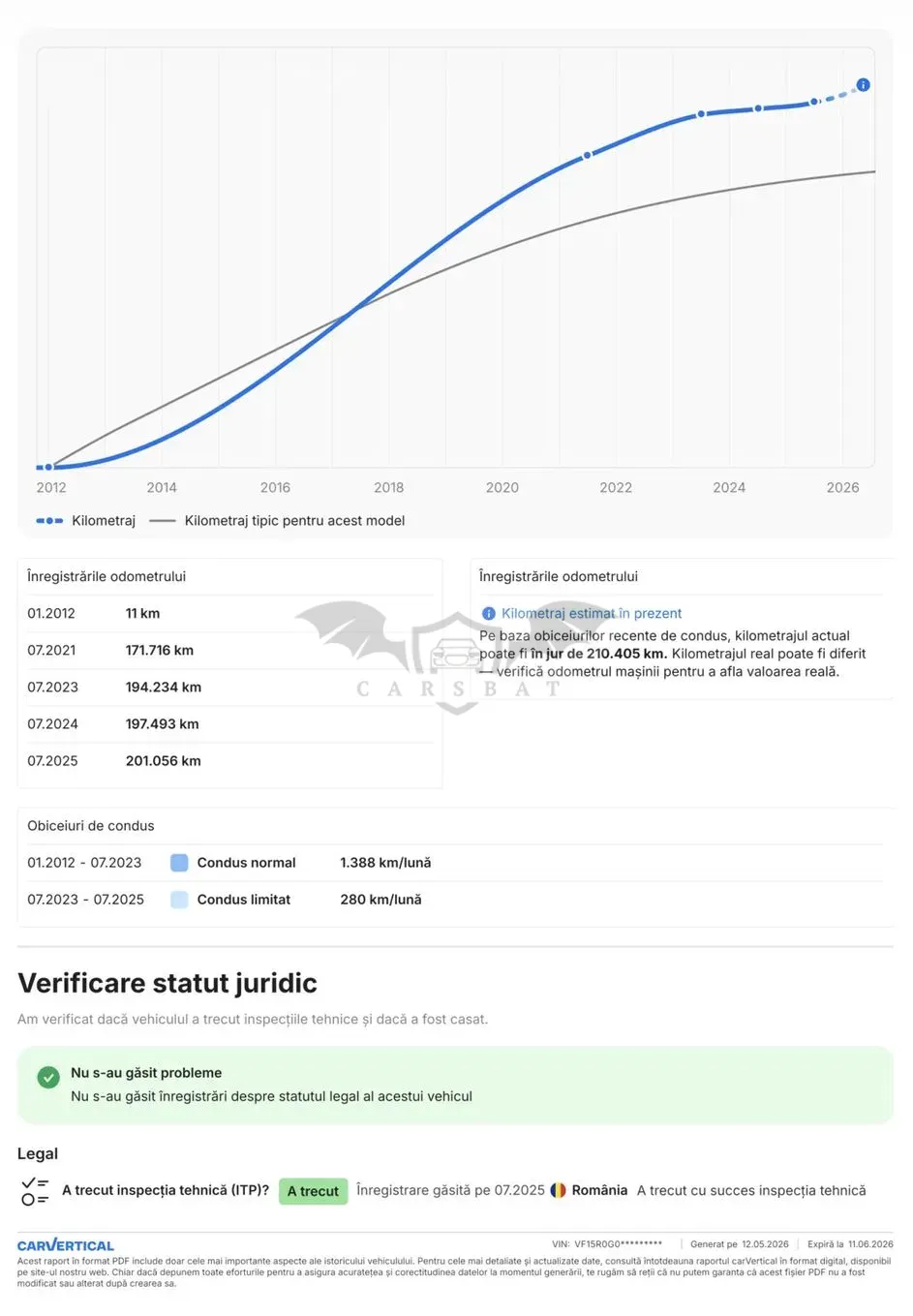The image size is (913, 1316).
Task: Click the Kilometraj estimat în prezent link
Action: 592,614
